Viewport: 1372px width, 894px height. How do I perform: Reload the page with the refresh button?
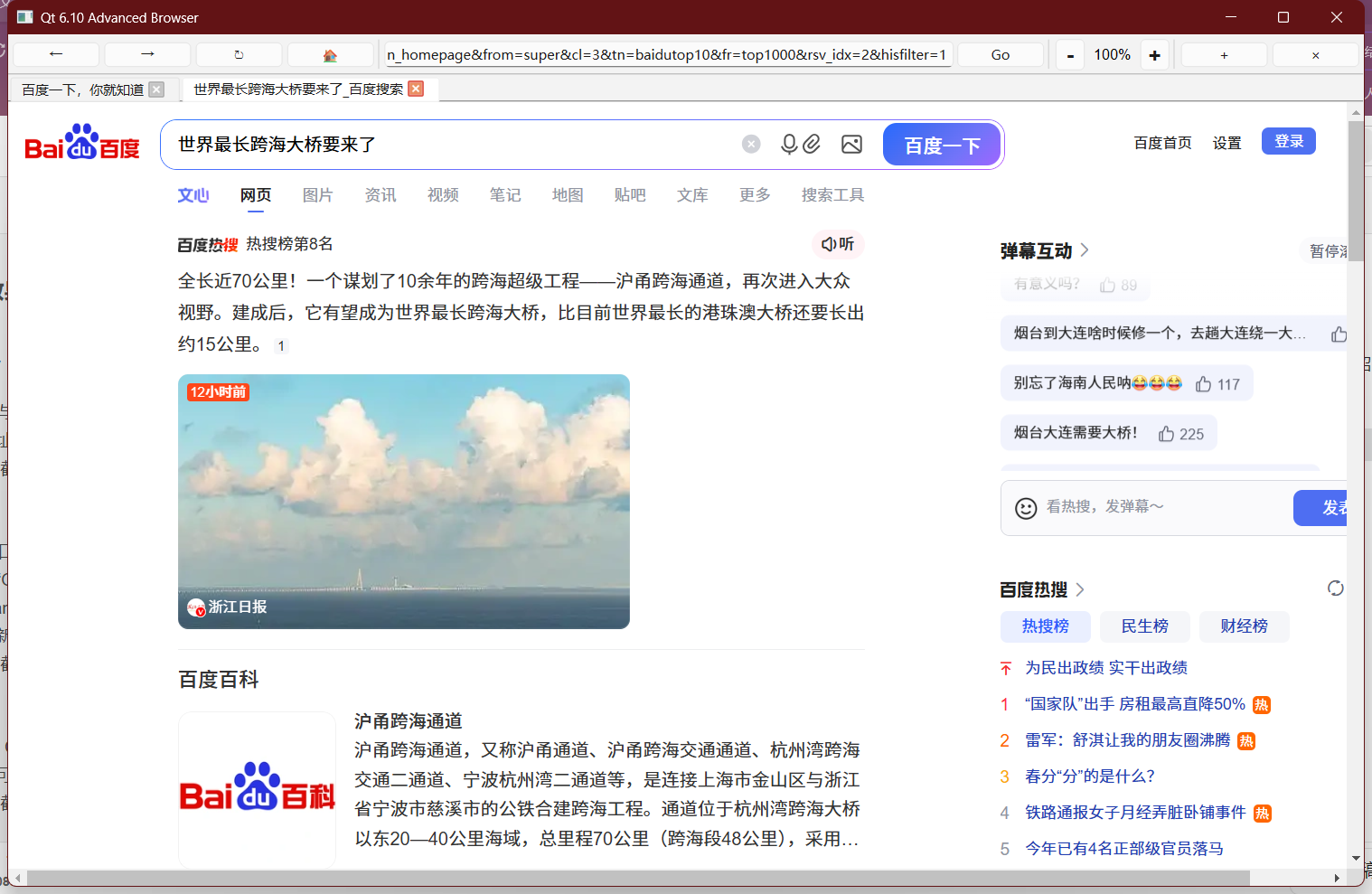[239, 54]
